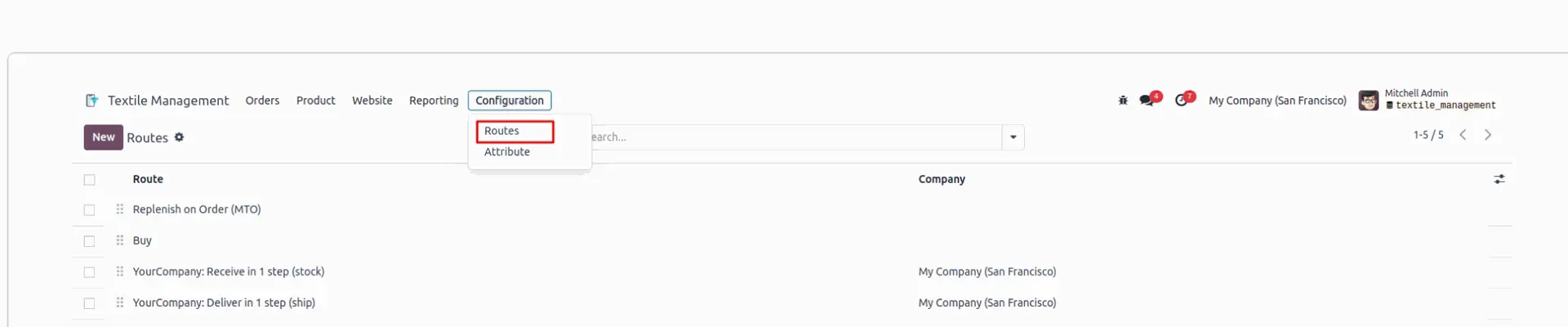Screen dimensions: 1568x327
Task: Select the Buy route checkbox
Action: pos(90,241)
